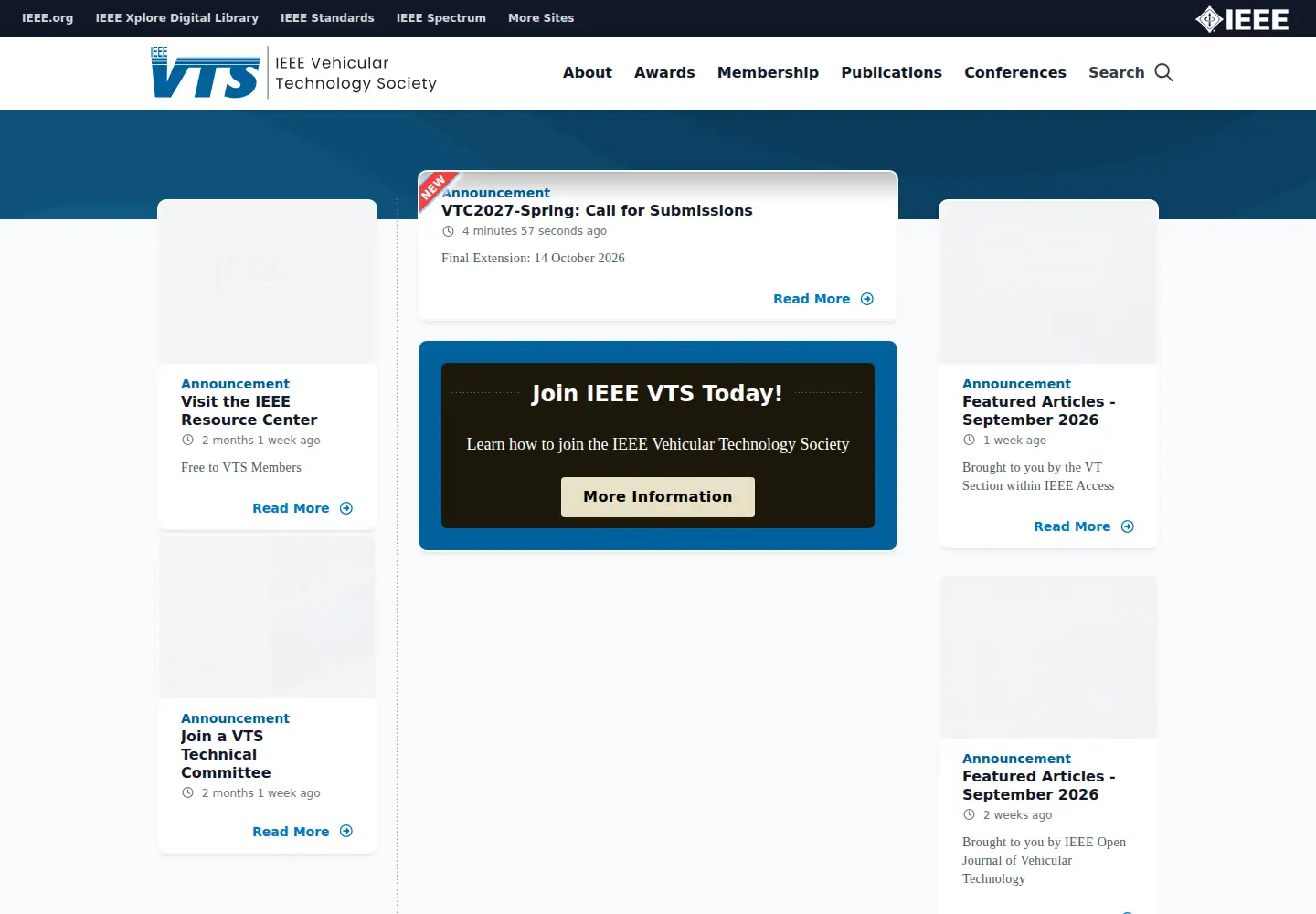The height and width of the screenshot is (914, 1316).
Task: Read More on Featured Articles from 1 week ago
Action: point(1072,526)
